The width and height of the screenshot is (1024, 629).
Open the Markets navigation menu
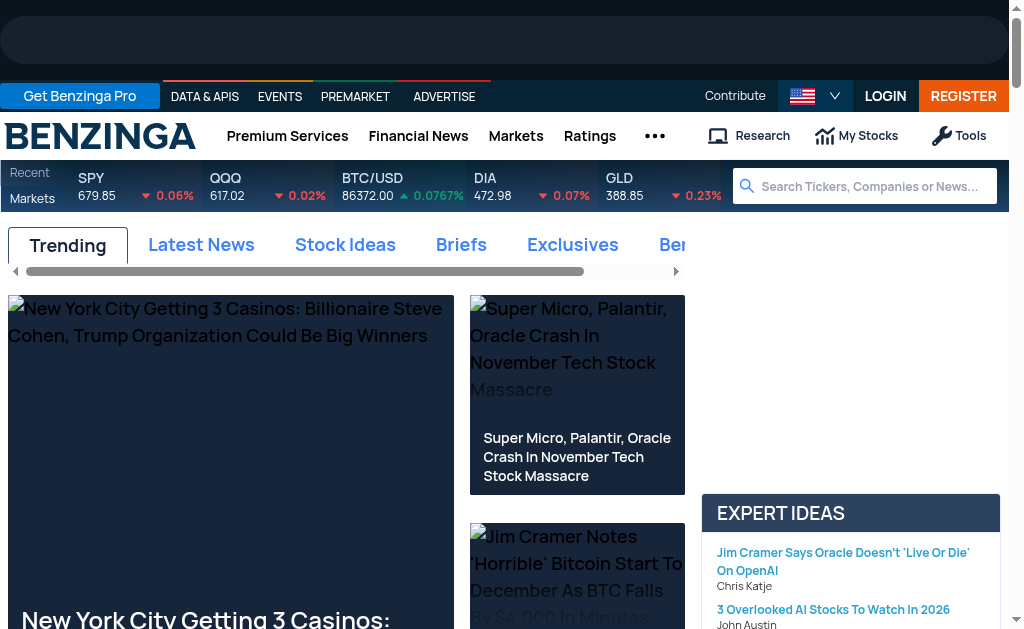pyautogui.click(x=516, y=136)
